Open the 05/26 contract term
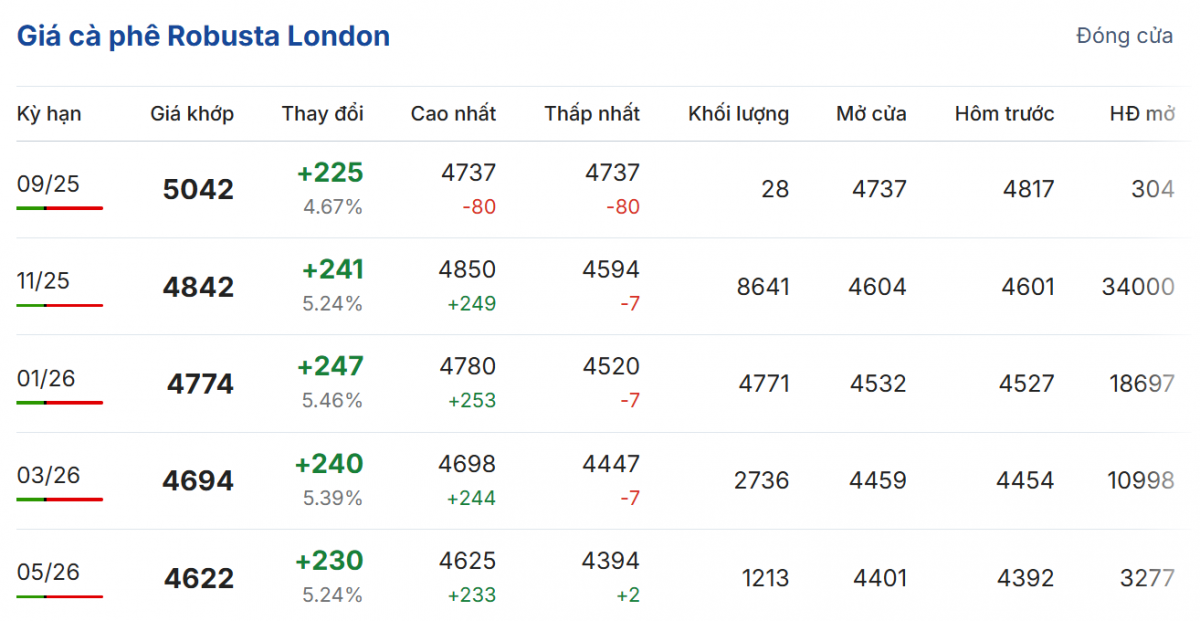The width and height of the screenshot is (1200, 621). (48, 572)
